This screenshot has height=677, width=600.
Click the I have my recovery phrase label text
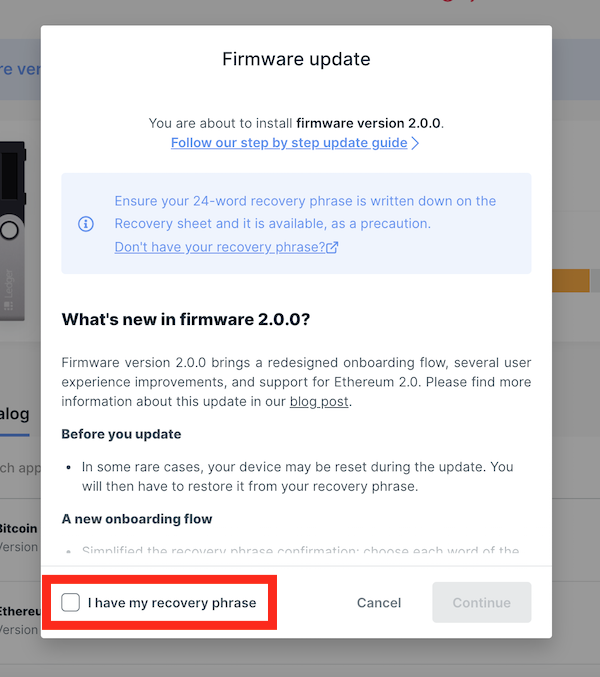(172, 603)
